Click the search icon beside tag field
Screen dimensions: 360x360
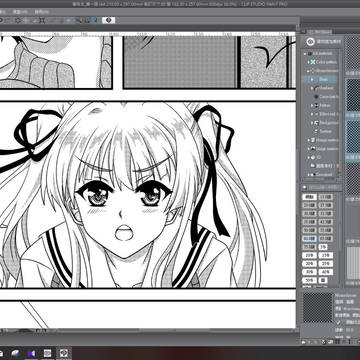pyautogui.click(x=304, y=187)
